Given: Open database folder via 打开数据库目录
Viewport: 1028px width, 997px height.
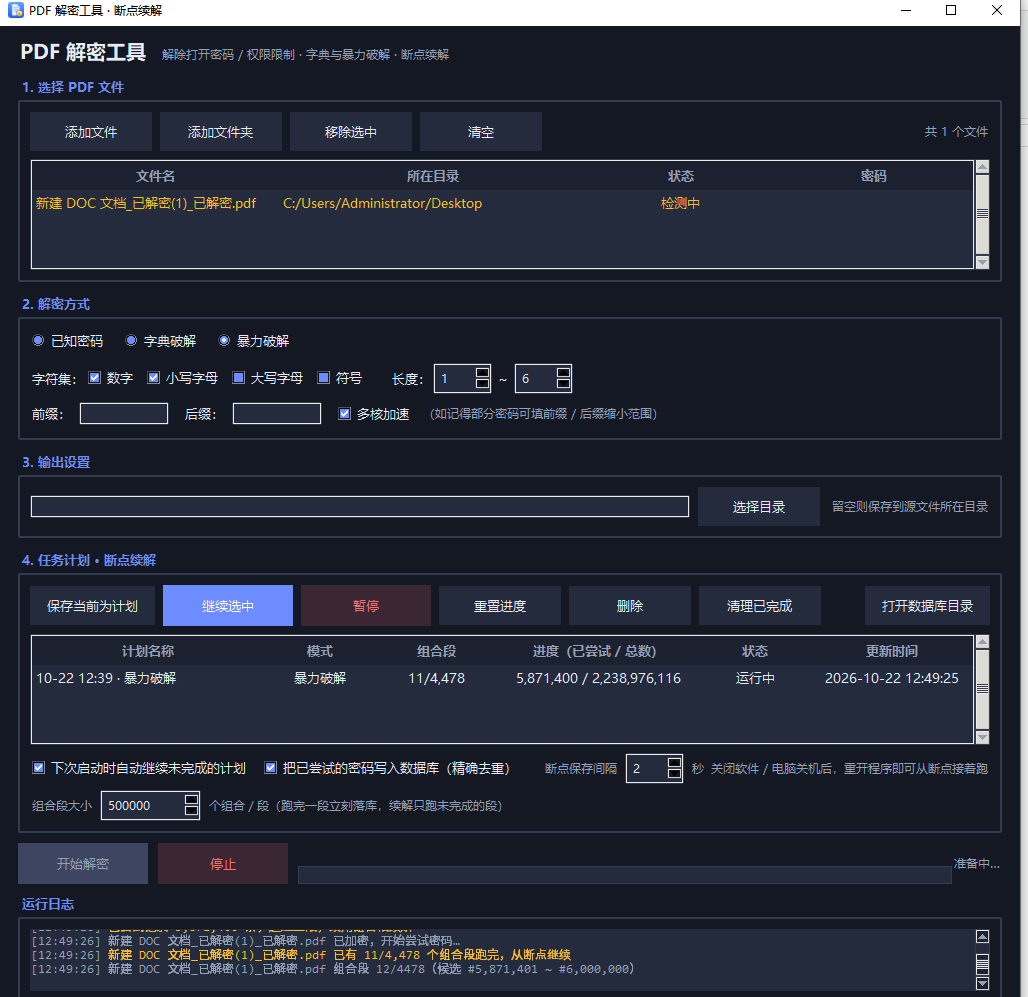Looking at the screenshot, I should pos(927,606).
